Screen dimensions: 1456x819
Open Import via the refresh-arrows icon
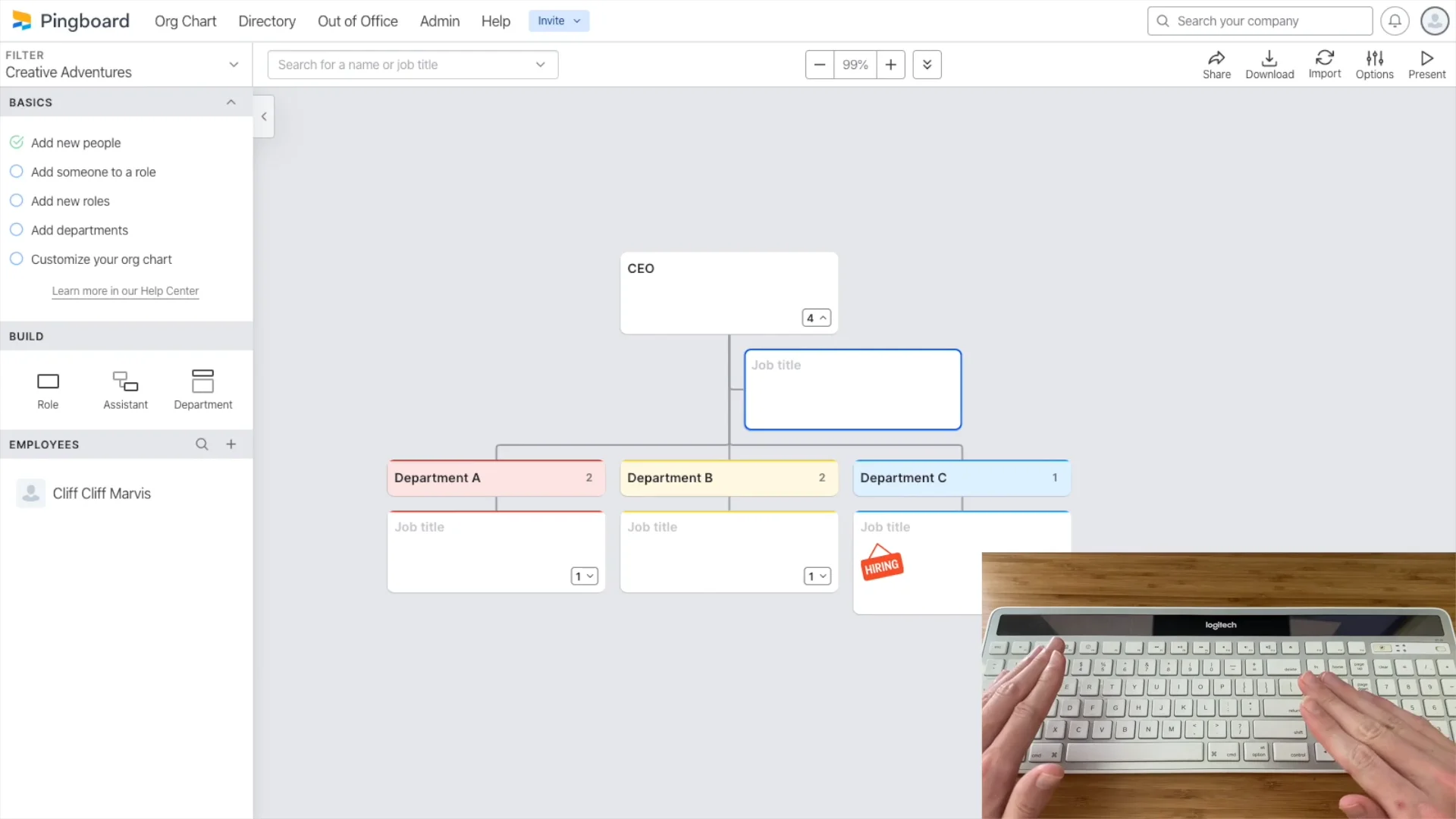pos(1324,58)
